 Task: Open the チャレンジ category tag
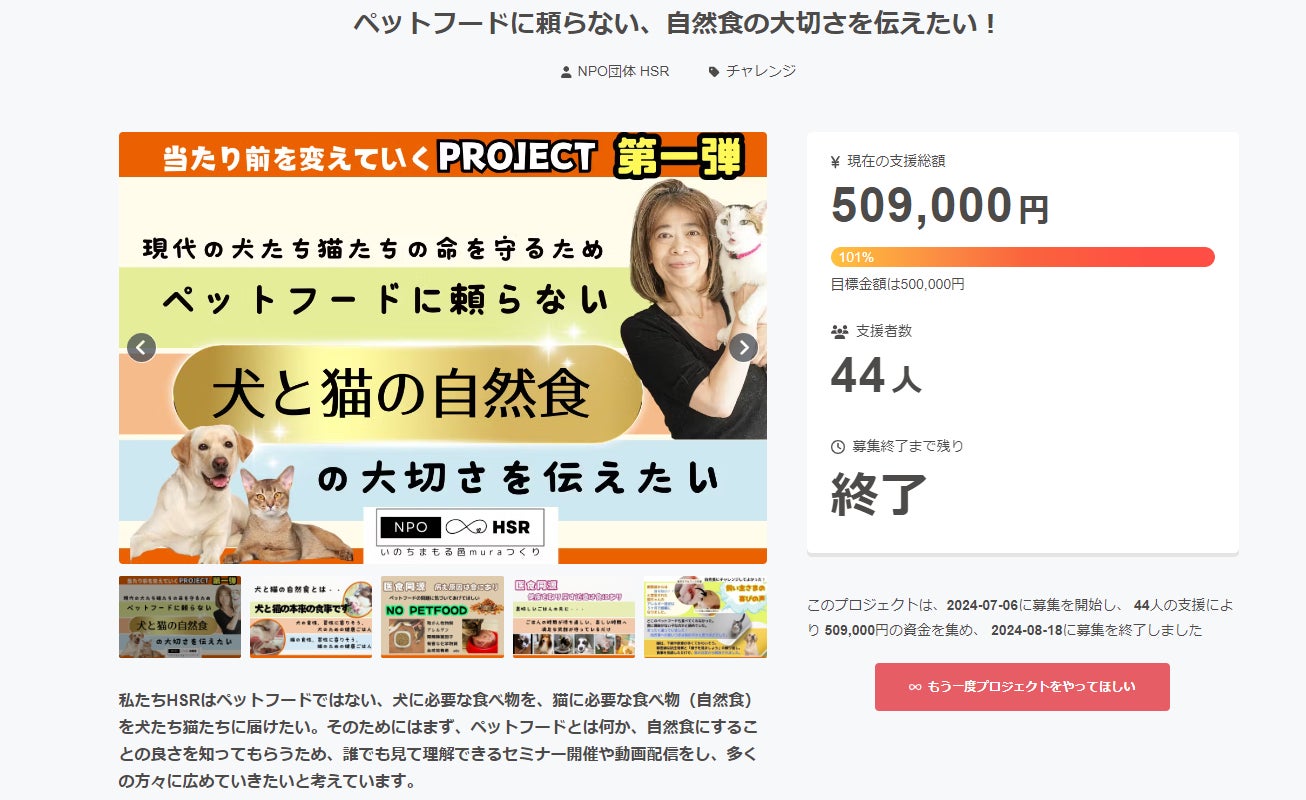click(x=761, y=71)
